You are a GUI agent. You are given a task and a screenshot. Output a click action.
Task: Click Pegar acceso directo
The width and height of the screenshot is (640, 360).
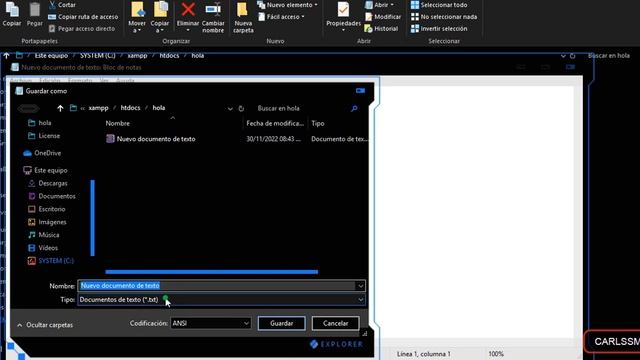[x=82, y=29]
